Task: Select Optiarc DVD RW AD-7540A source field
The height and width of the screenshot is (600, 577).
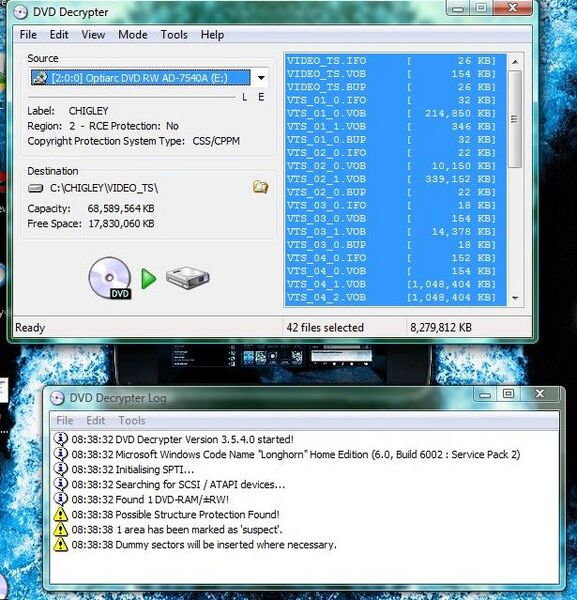Action: pos(141,78)
